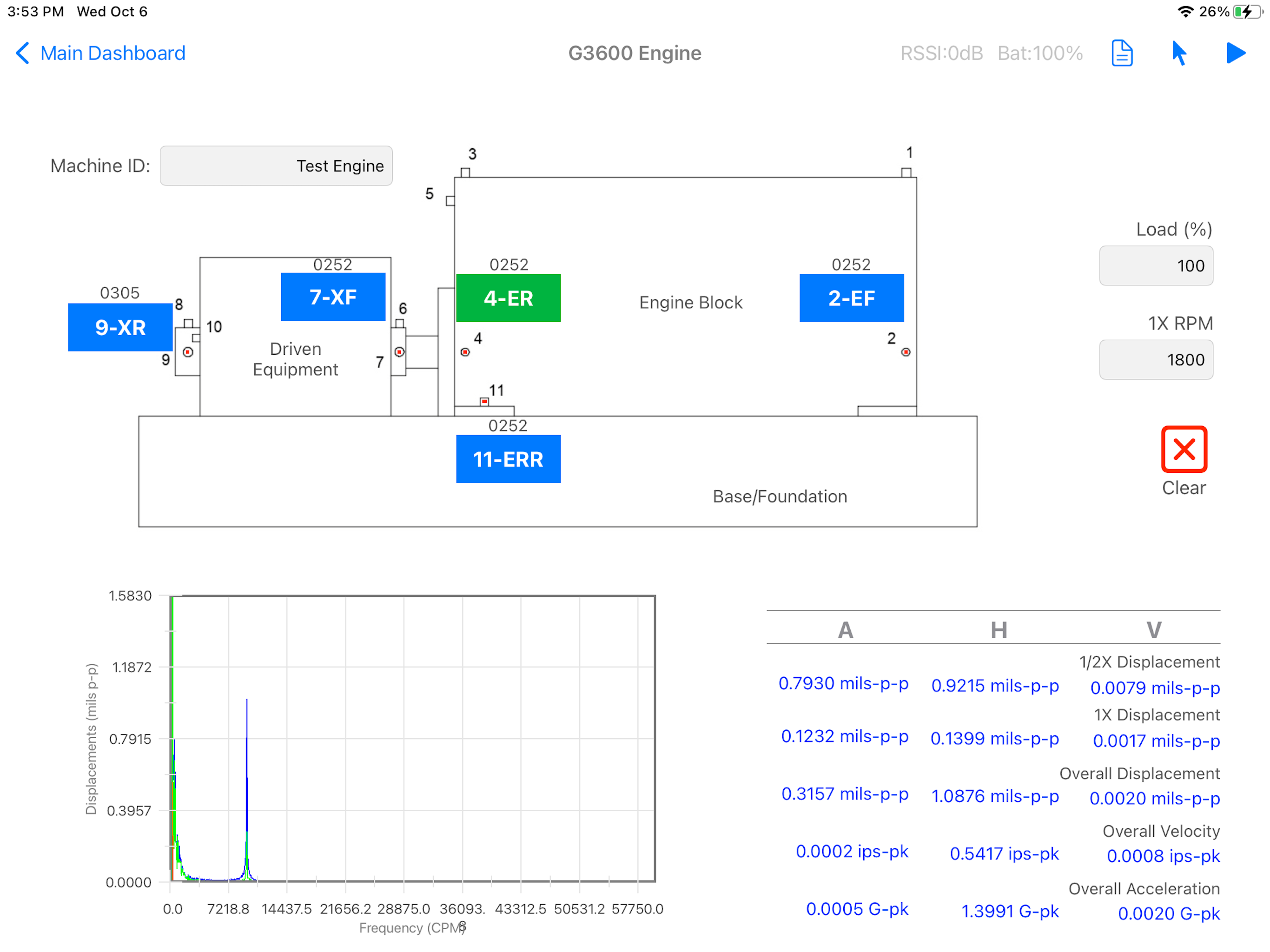1270x952 pixels.
Task: Choose the 7-XF measurement location
Action: point(333,297)
